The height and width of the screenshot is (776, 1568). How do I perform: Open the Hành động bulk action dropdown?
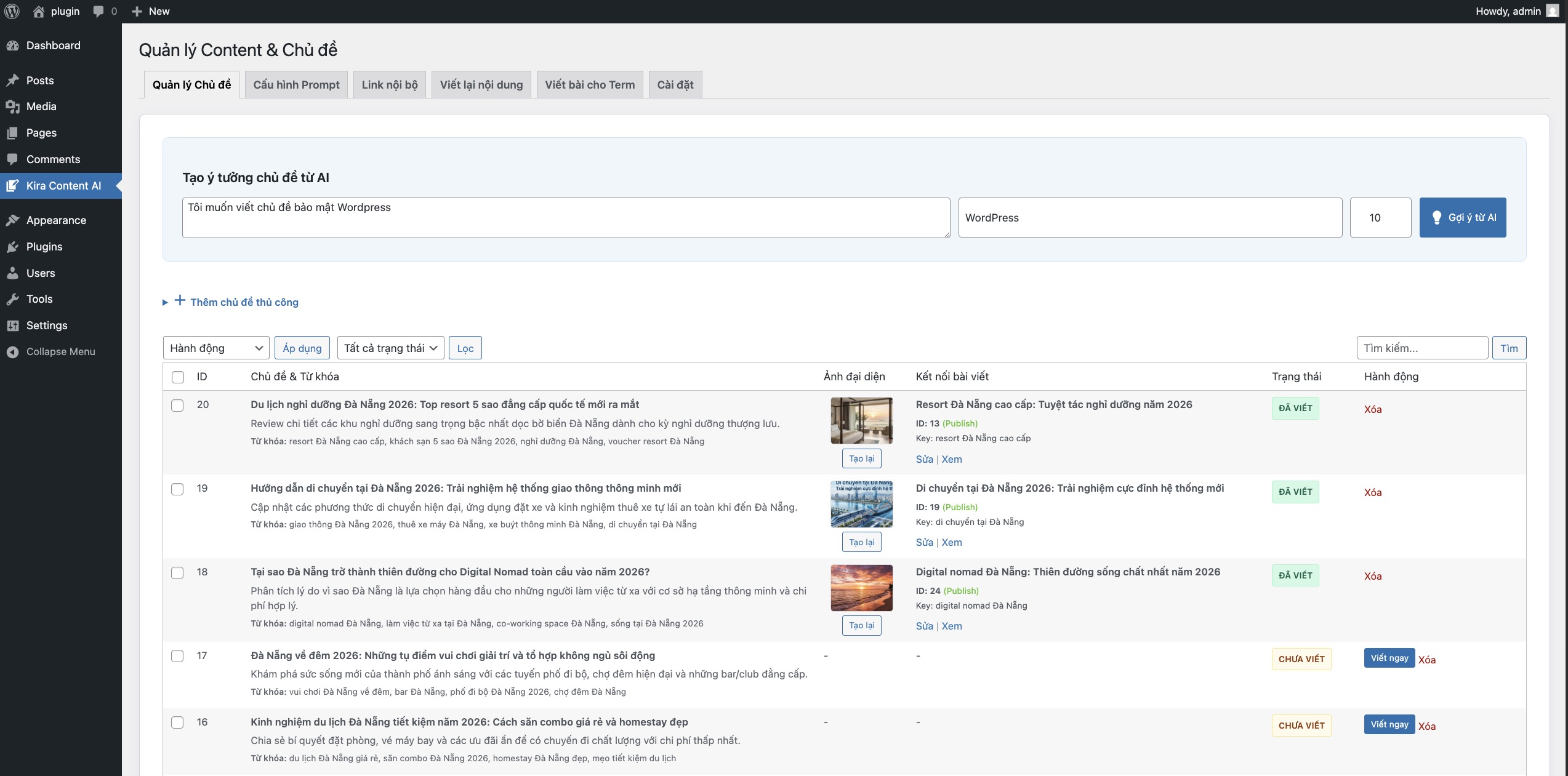click(x=216, y=348)
